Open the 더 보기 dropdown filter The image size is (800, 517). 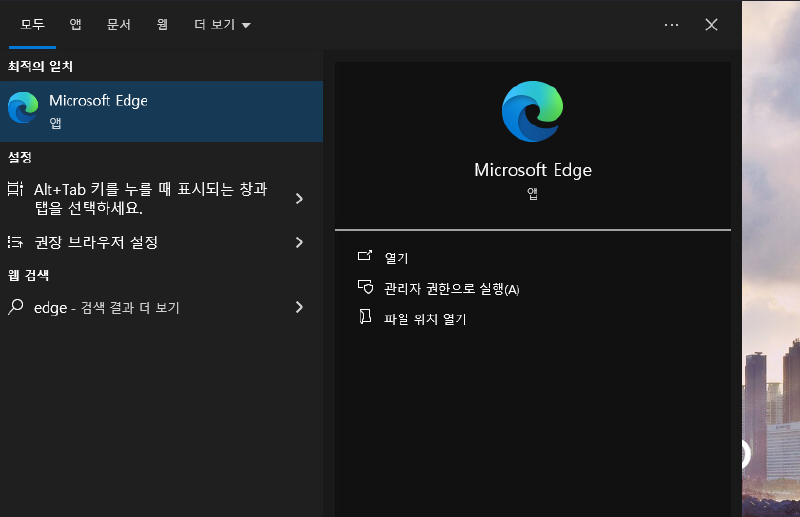click(222, 24)
